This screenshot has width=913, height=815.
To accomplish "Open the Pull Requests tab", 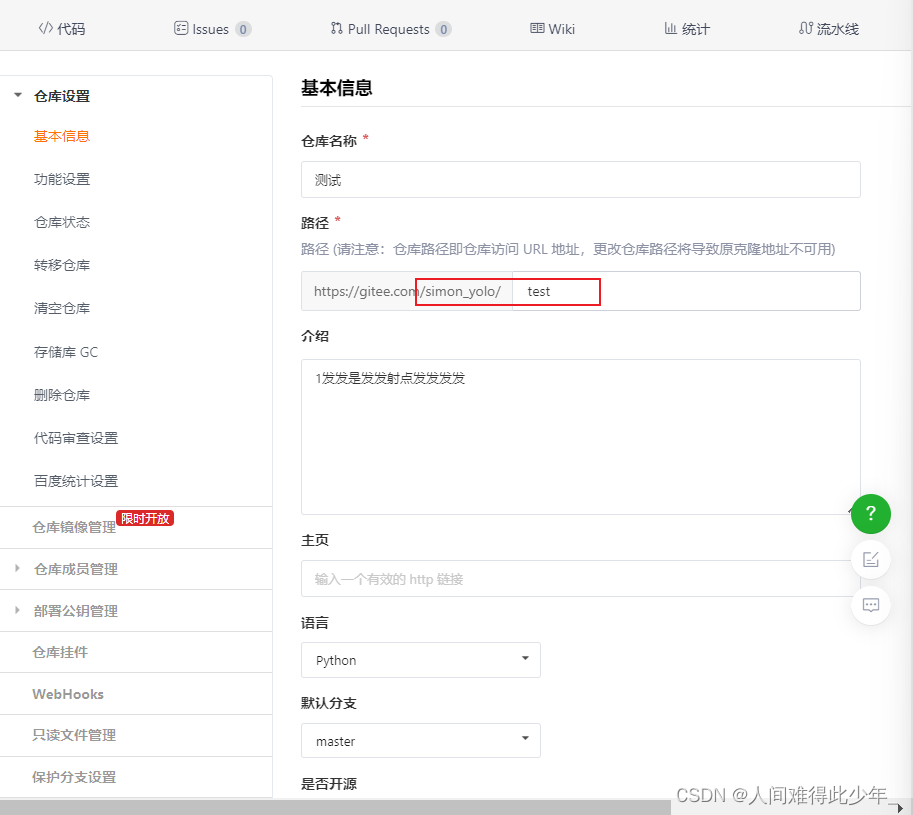I will click(390, 29).
